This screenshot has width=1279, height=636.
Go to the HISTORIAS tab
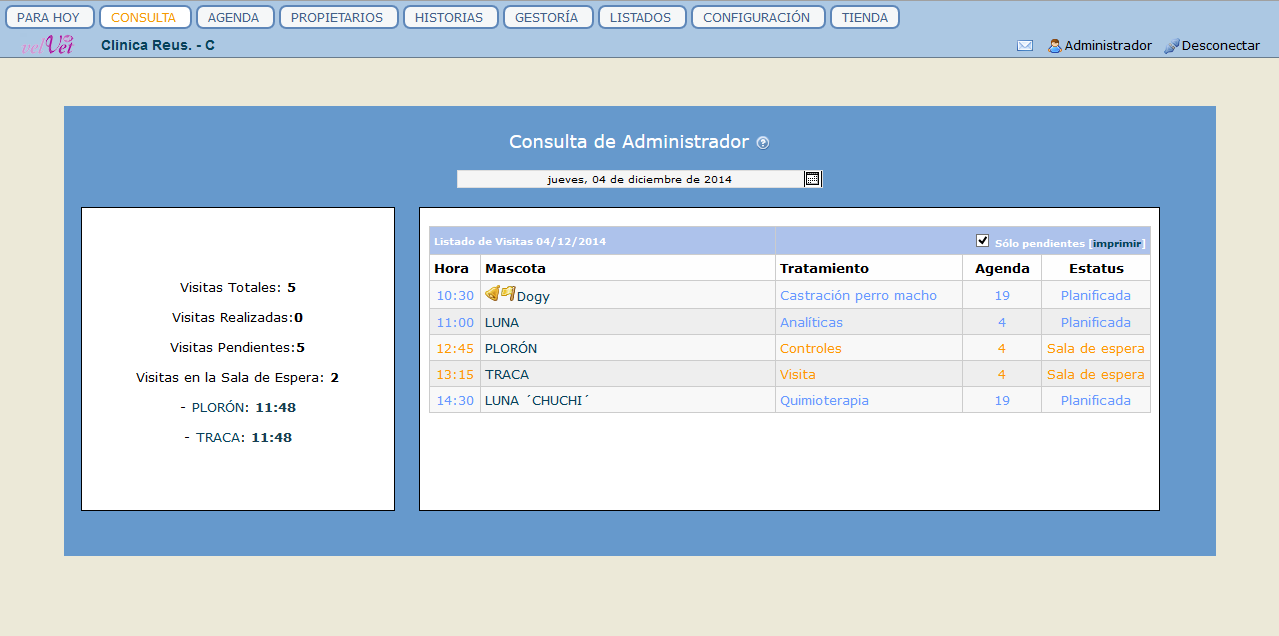pos(448,18)
